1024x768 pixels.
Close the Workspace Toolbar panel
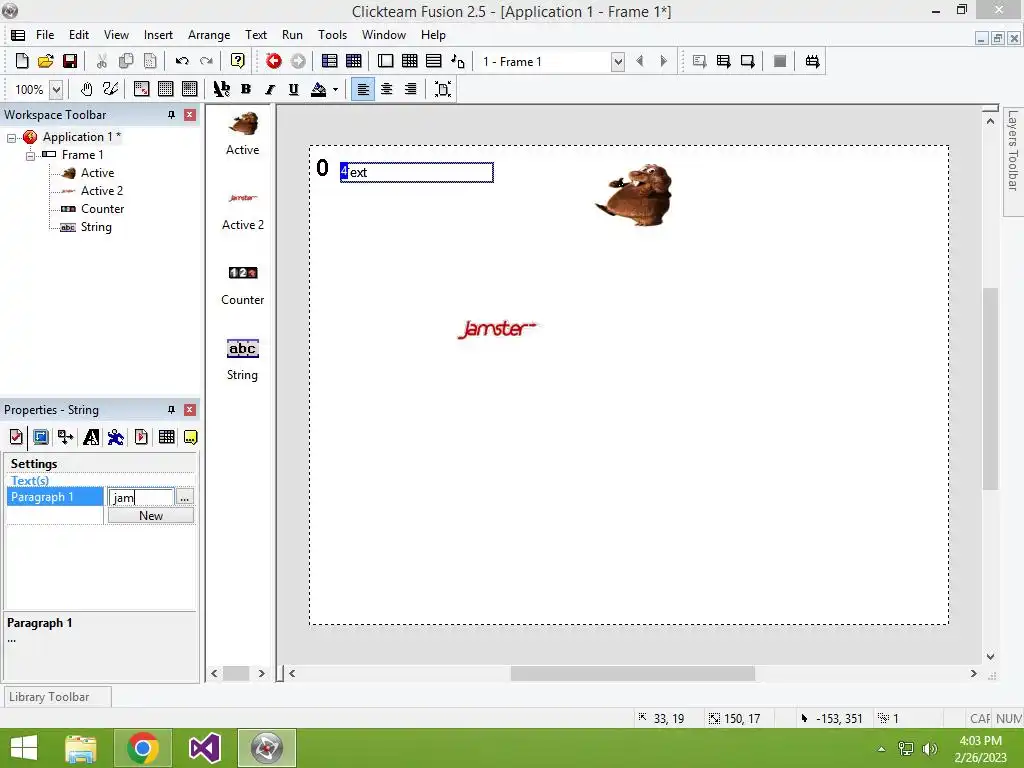[x=189, y=115]
